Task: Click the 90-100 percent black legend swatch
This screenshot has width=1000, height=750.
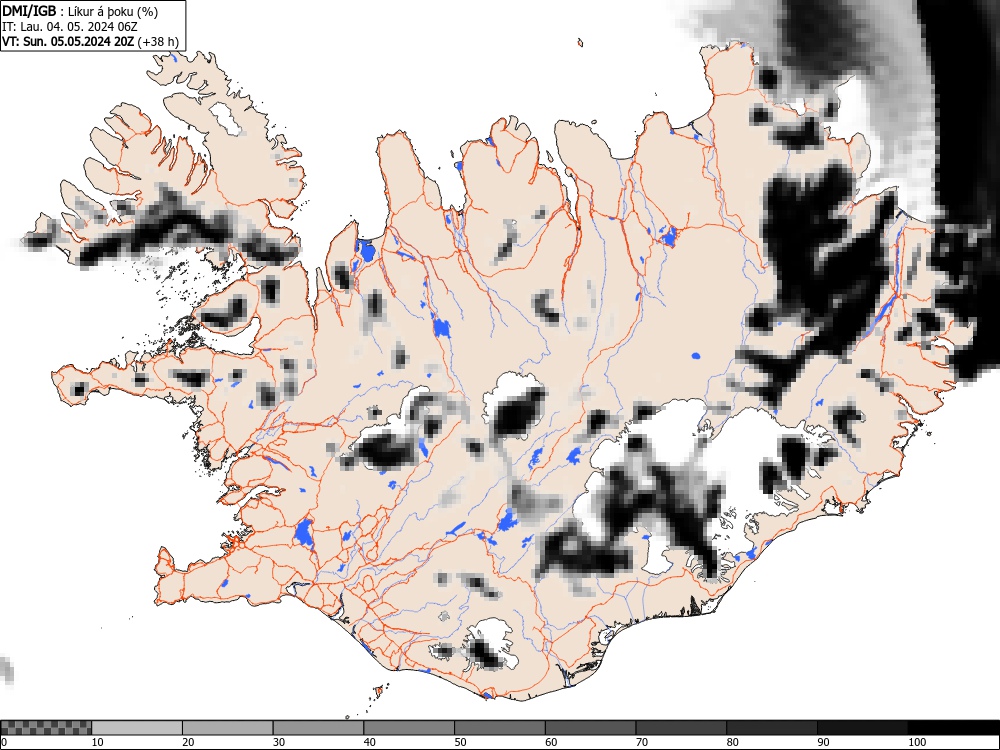Action: coord(862,728)
